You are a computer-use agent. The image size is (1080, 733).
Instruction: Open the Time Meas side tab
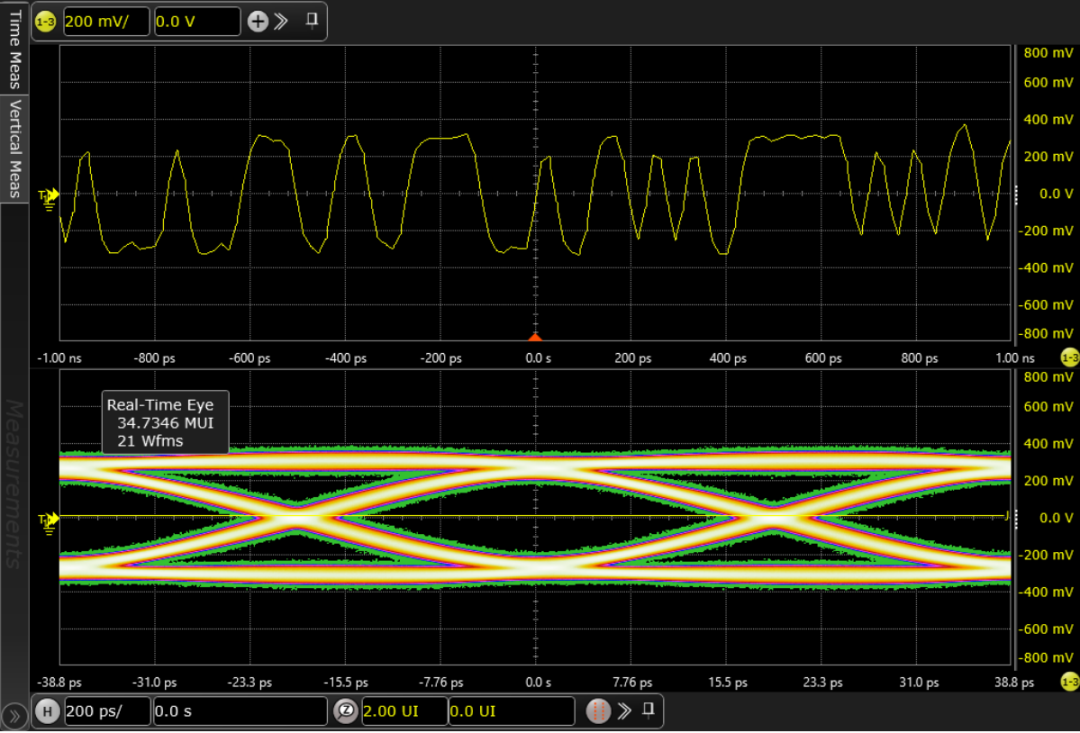(x=14, y=48)
